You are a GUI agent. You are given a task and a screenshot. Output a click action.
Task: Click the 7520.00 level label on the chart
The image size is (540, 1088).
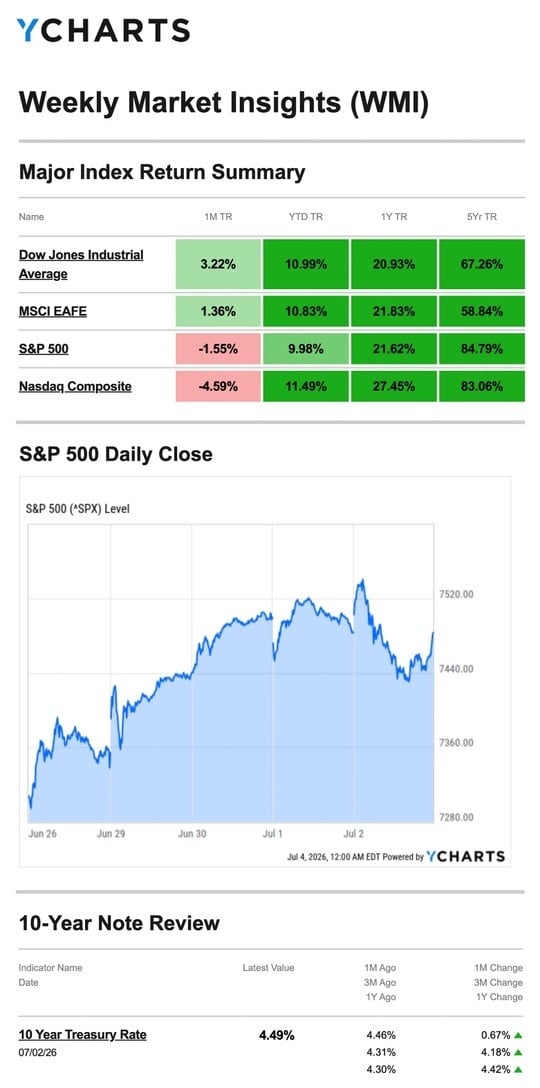tap(455, 595)
